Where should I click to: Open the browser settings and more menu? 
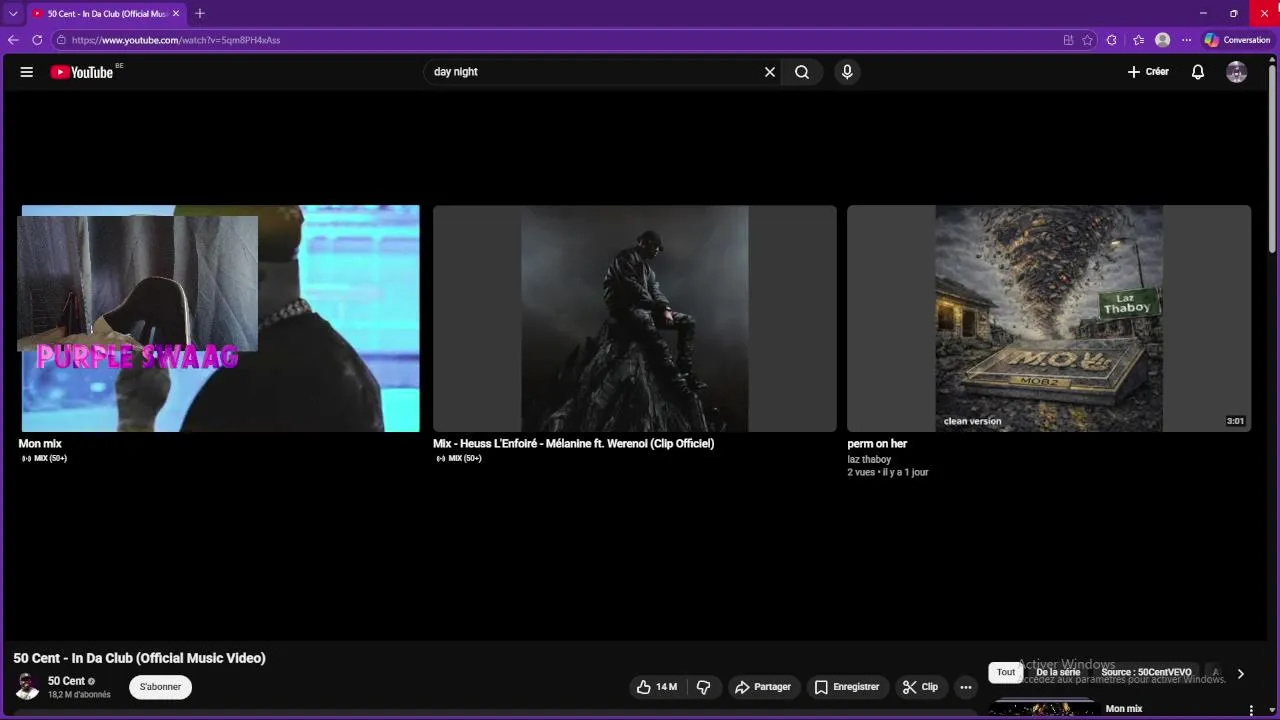coord(1187,40)
